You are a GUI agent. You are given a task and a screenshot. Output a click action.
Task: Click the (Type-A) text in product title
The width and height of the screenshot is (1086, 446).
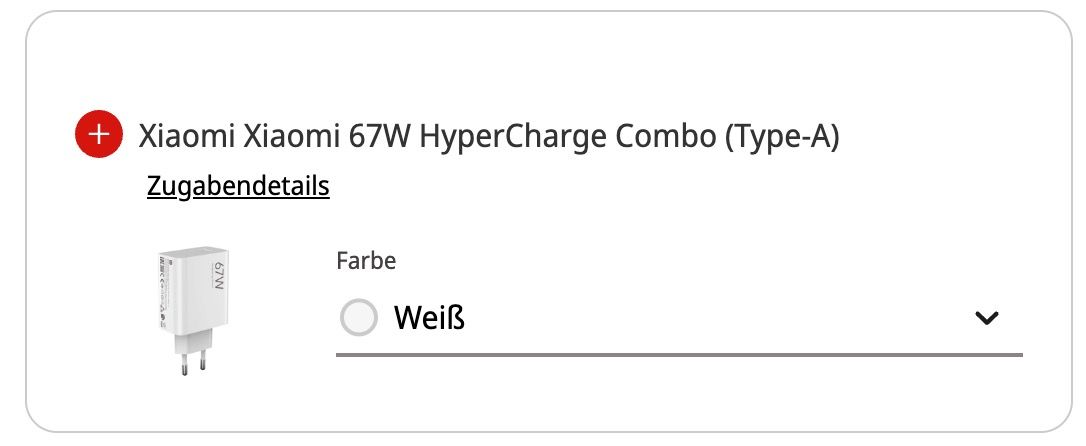click(782, 135)
